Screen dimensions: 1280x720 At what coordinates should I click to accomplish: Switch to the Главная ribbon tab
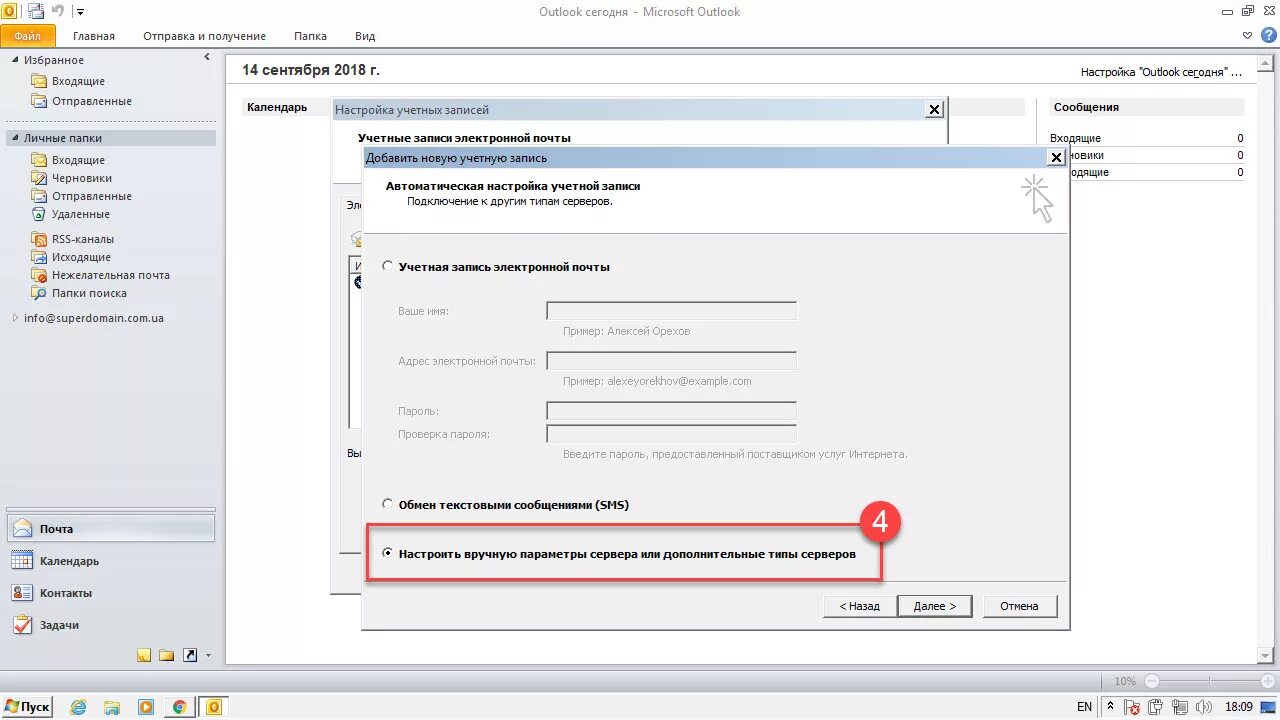click(x=94, y=36)
